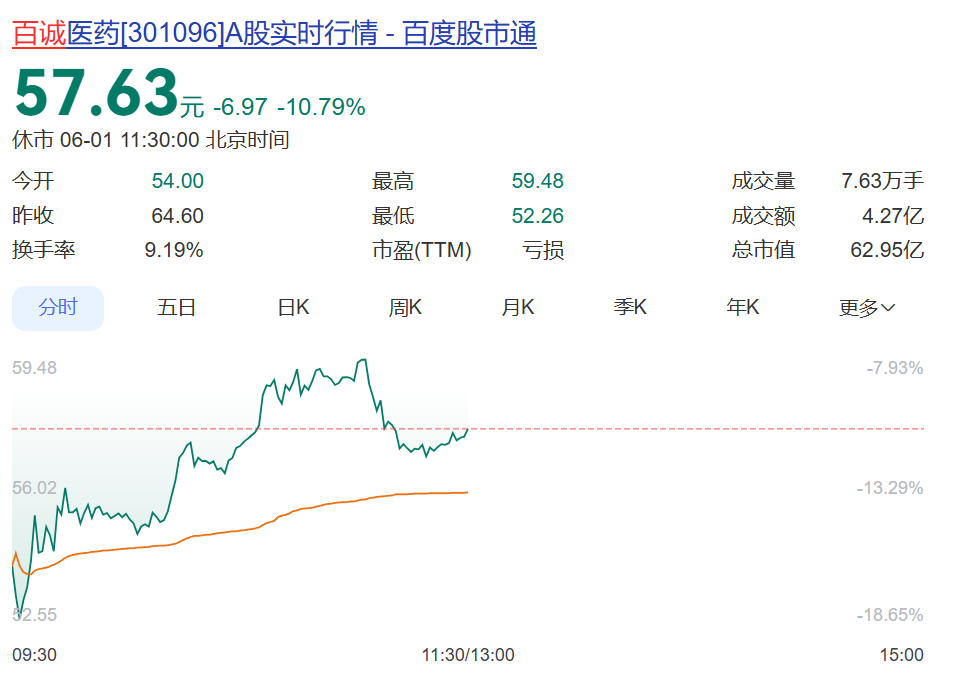Click the 市盈(TTM) label
The image size is (969, 684).
point(421,250)
